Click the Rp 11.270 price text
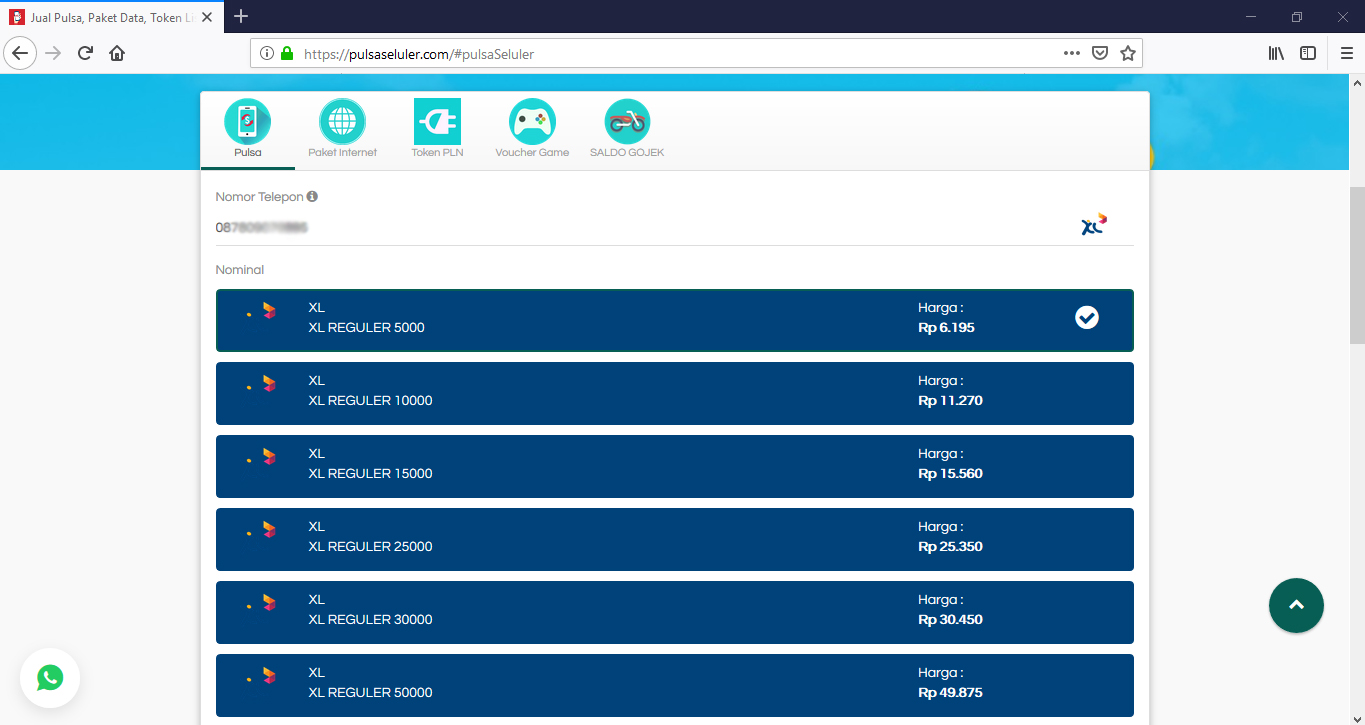The height and width of the screenshot is (725, 1365). pyautogui.click(x=950, y=401)
